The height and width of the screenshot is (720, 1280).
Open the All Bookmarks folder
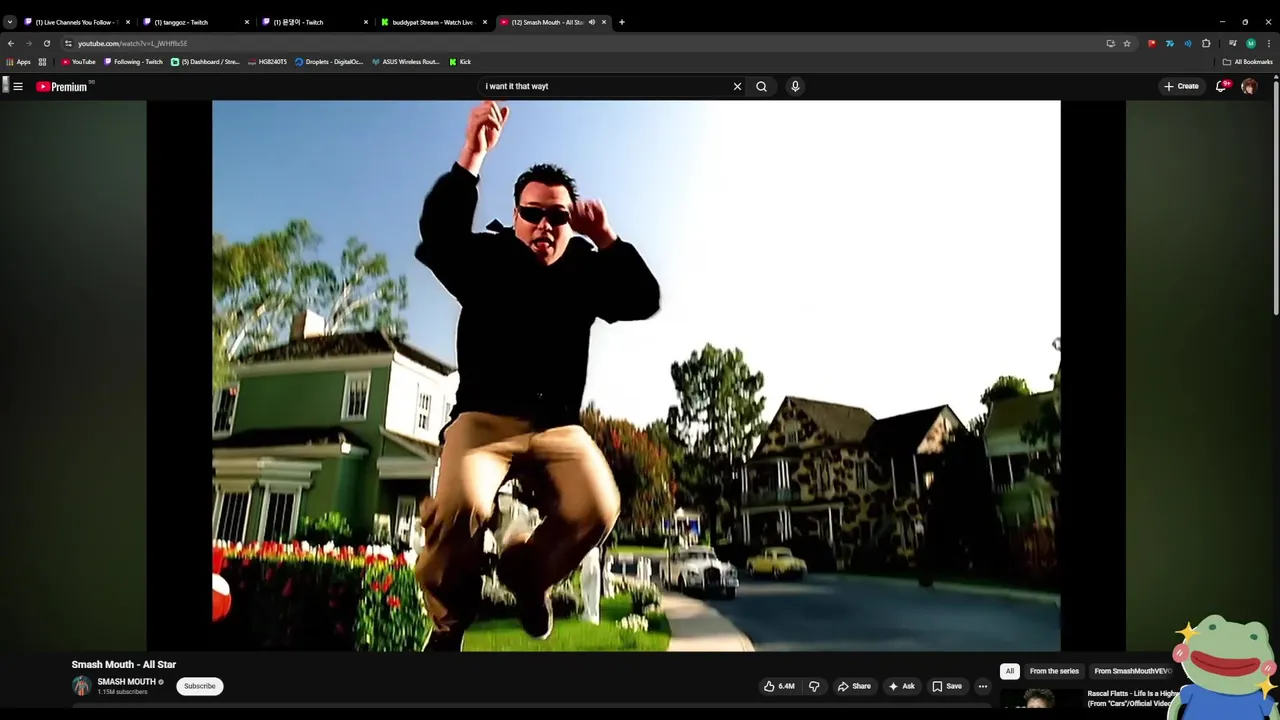coord(1247,62)
